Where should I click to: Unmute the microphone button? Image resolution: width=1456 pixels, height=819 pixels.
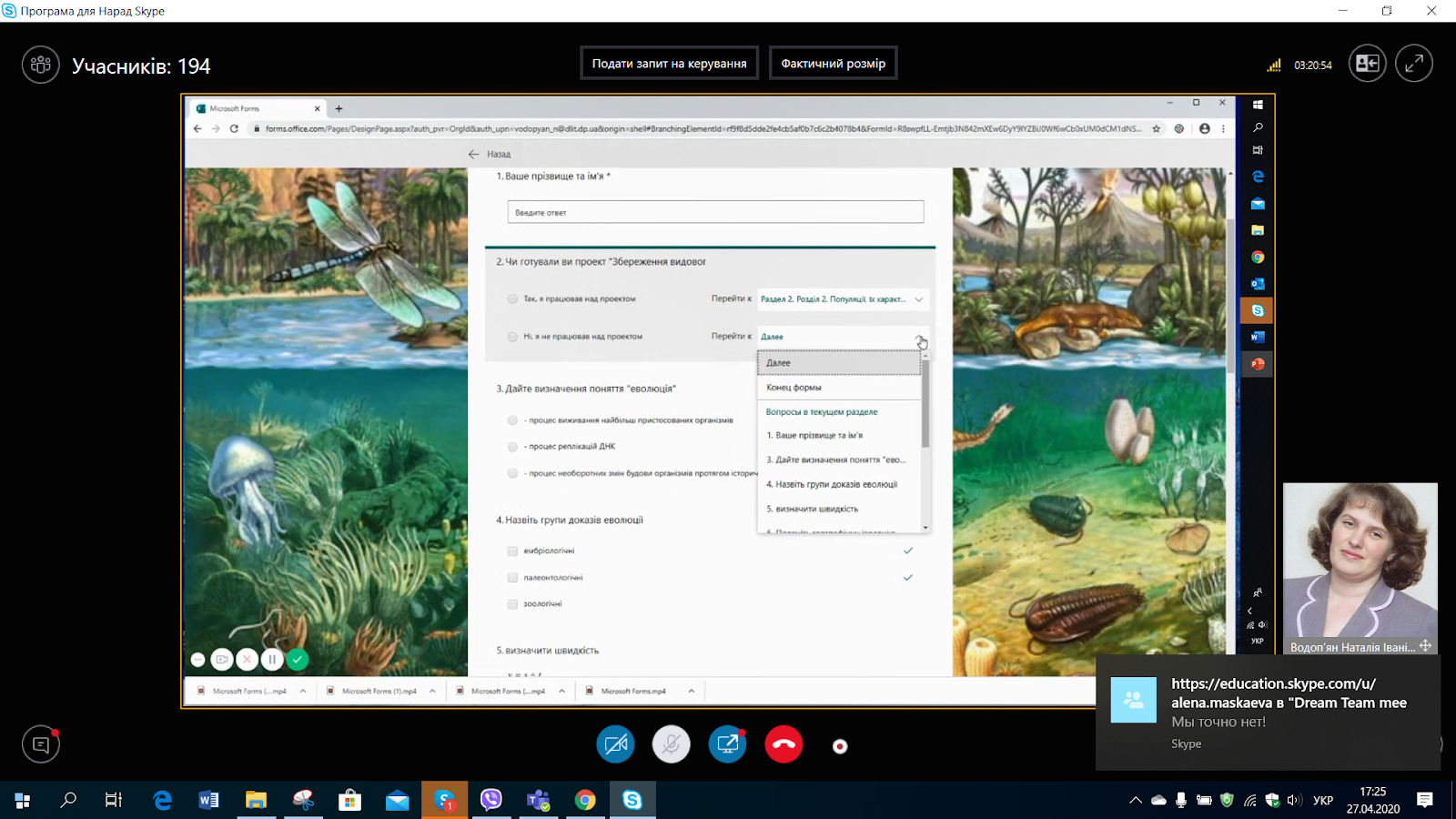tap(672, 744)
